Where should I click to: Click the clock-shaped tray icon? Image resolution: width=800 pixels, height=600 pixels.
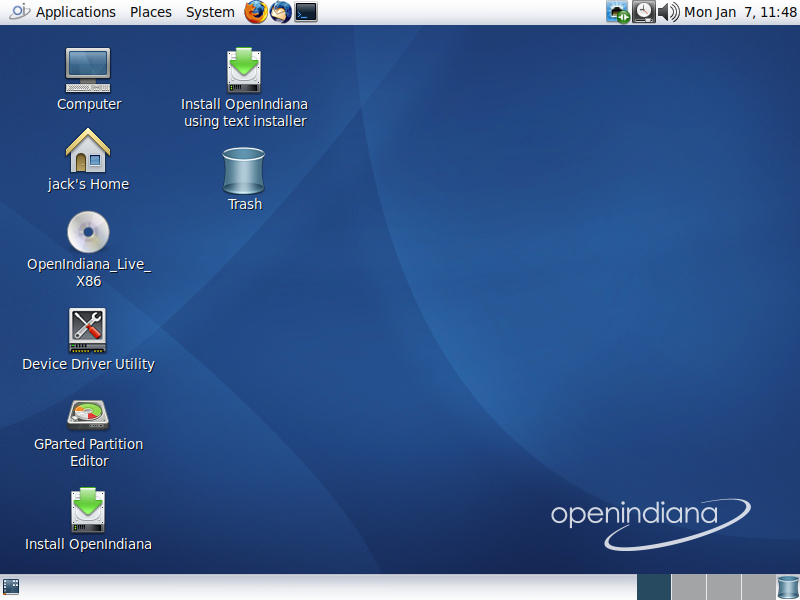644,12
